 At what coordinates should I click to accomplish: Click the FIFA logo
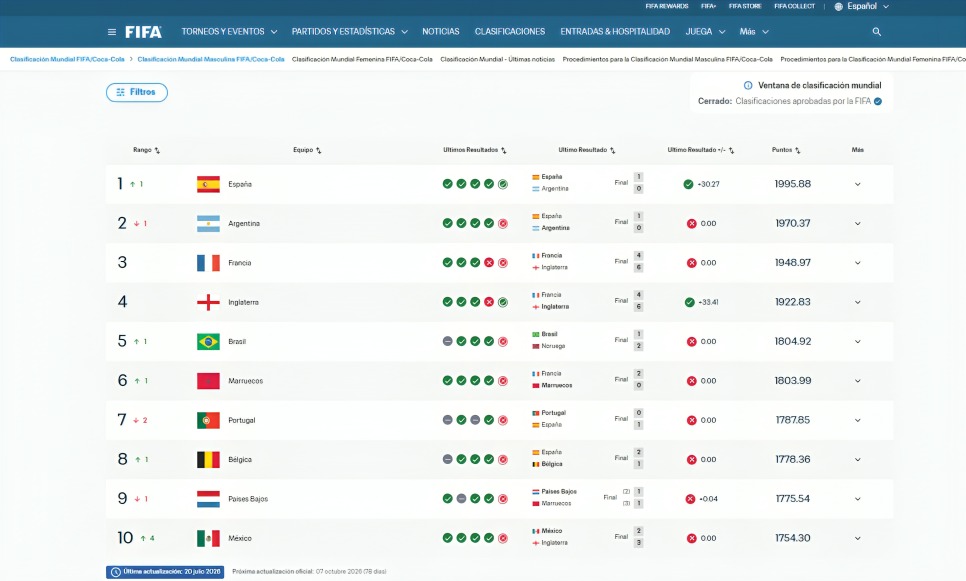coord(144,32)
